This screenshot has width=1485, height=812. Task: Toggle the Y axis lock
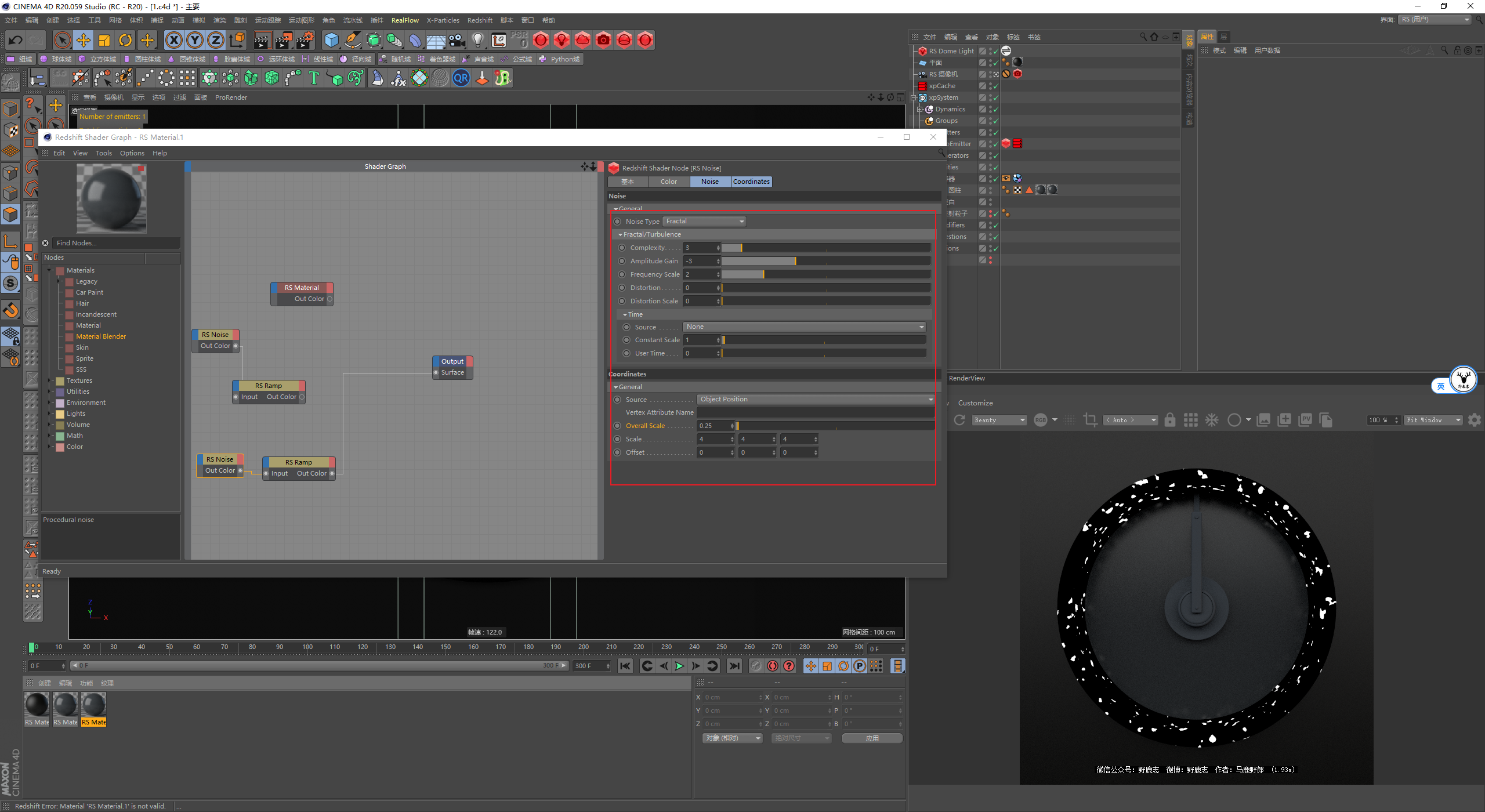click(x=195, y=40)
